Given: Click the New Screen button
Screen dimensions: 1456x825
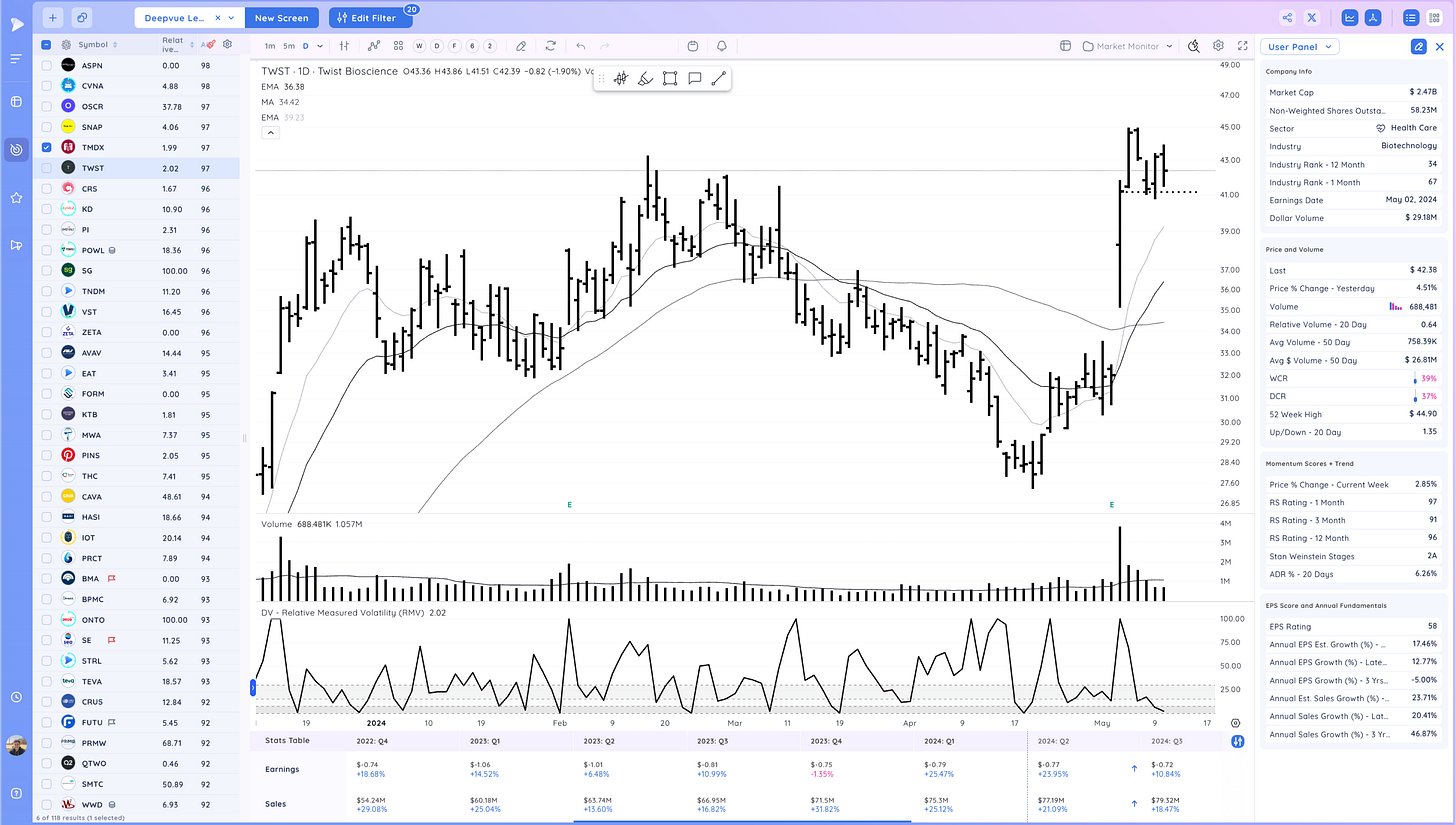Looking at the screenshot, I should point(282,18).
